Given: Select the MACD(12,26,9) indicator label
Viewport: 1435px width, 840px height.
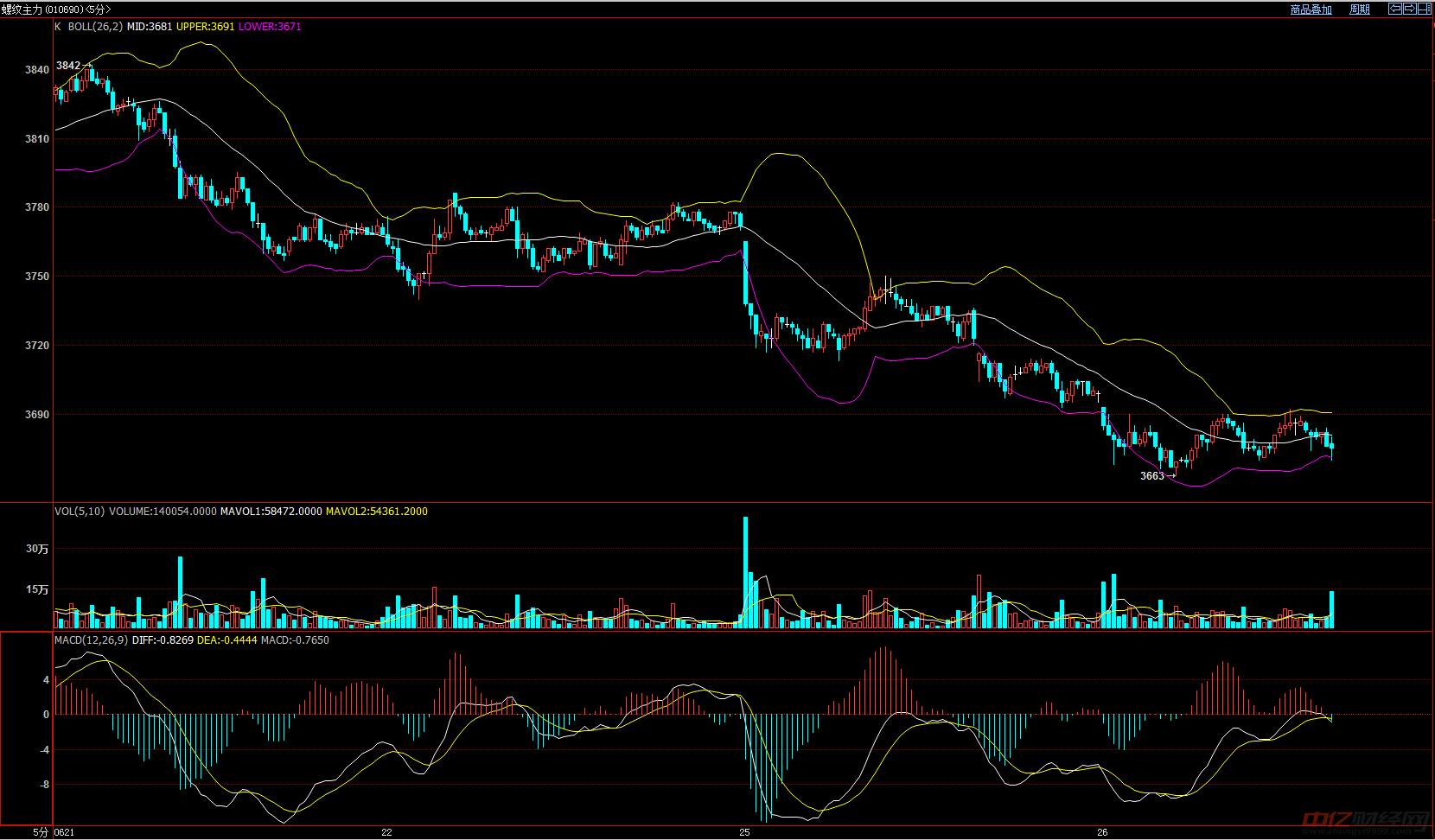Looking at the screenshot, I should [92, 640].
